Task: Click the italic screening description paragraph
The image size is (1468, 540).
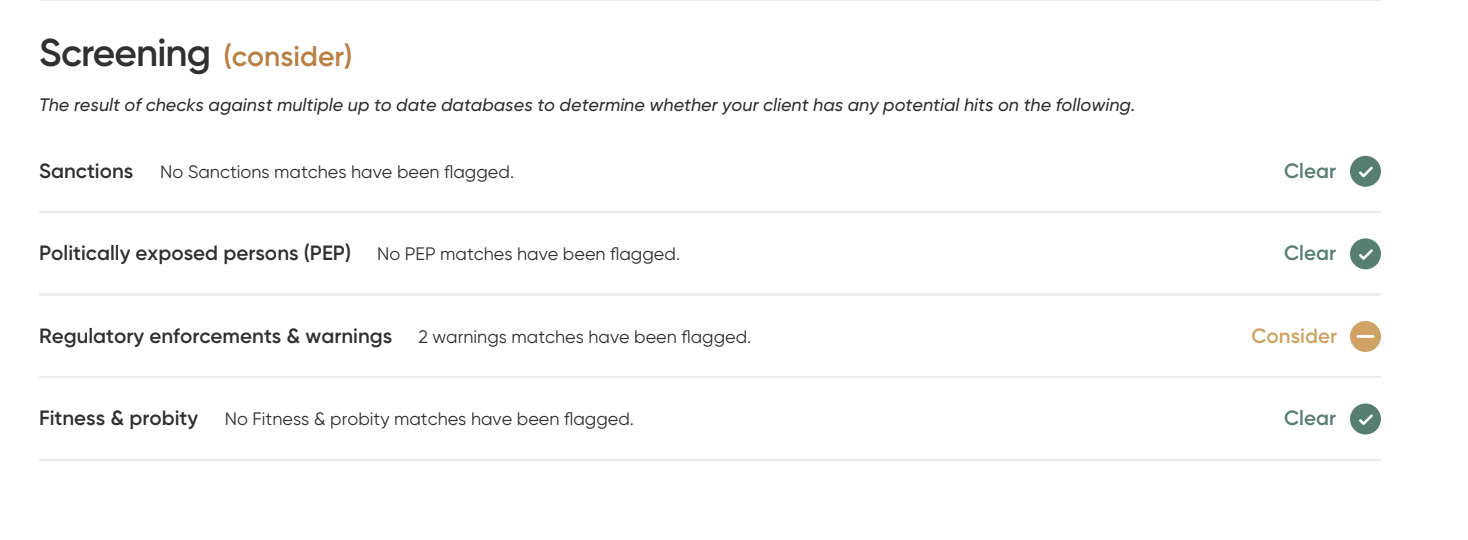Action: coord(587,106)
